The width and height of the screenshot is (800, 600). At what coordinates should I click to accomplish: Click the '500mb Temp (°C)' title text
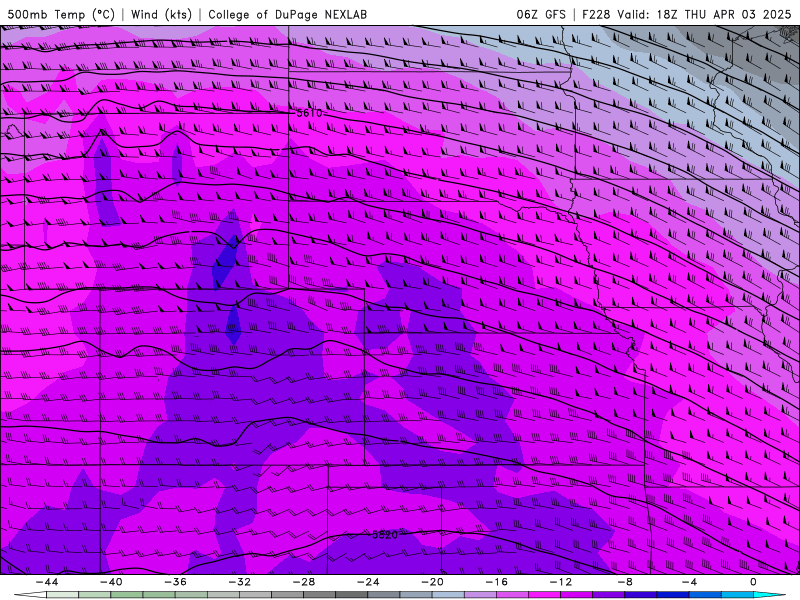[x=61, y=14]
